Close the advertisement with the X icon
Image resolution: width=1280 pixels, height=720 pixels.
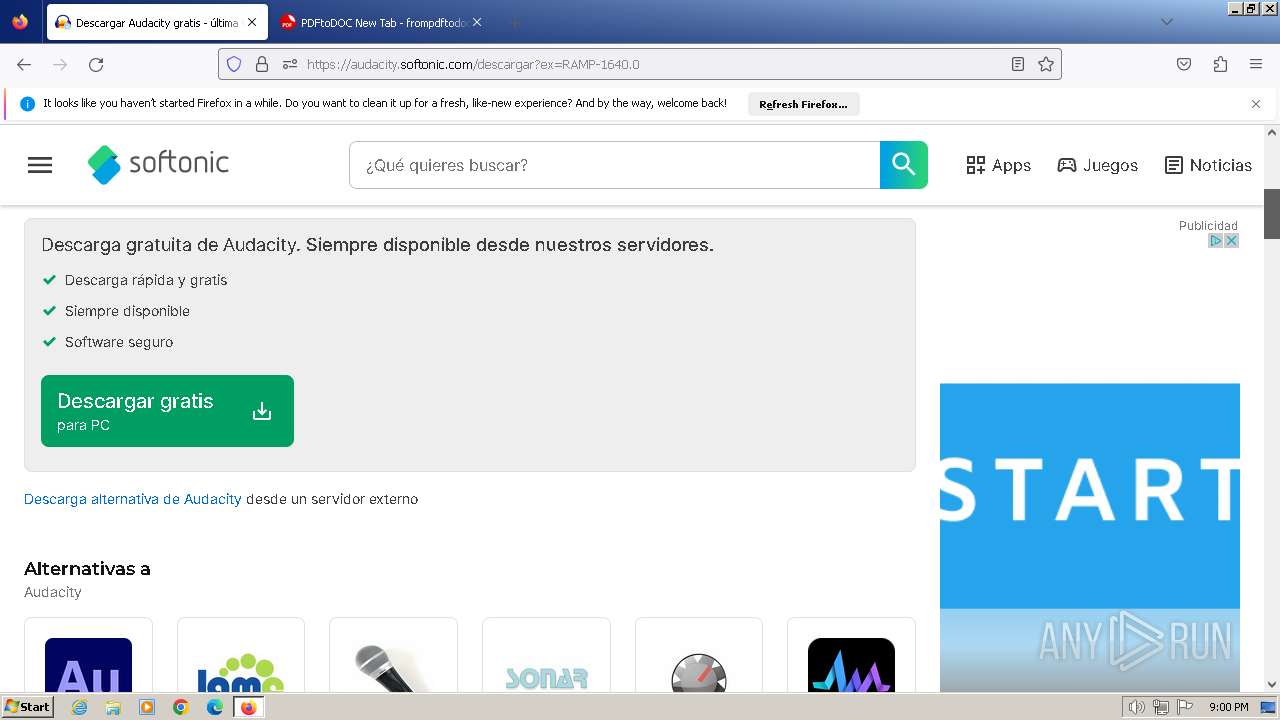click(x=1232, y=241)
